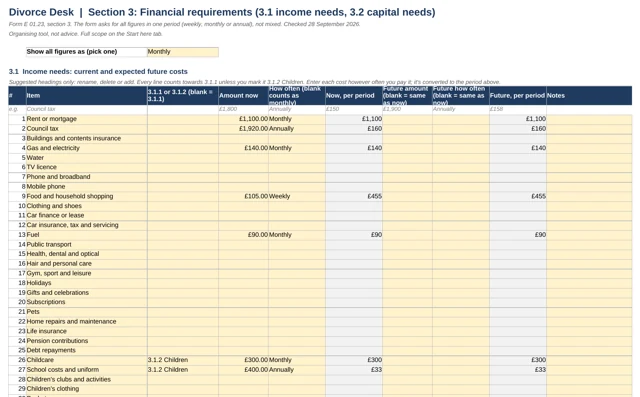Click the 'Debt repayments' item cell

[x=87, y=350]
